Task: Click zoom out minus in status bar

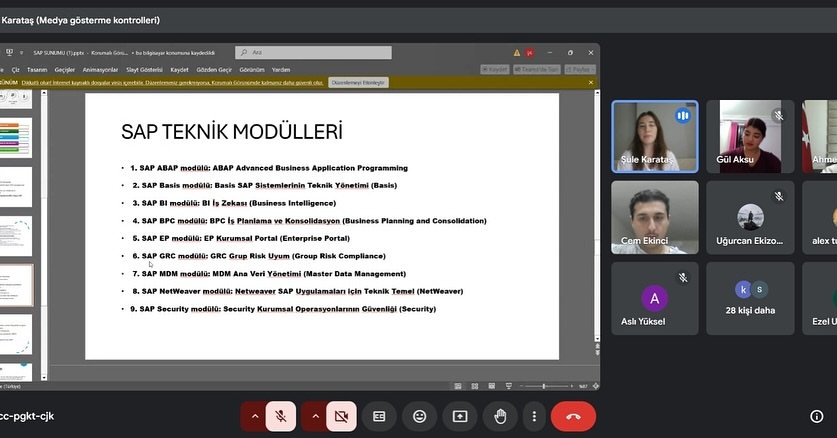Action: tap(522, 386)
